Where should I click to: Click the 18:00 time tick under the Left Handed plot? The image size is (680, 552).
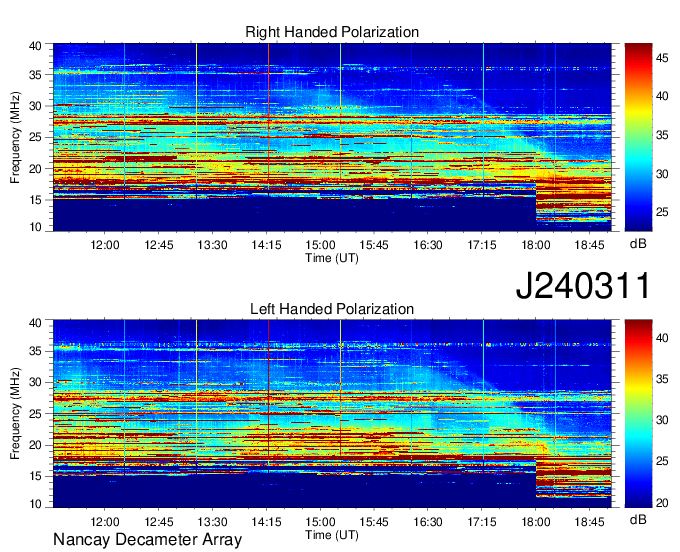coord(536,522)
